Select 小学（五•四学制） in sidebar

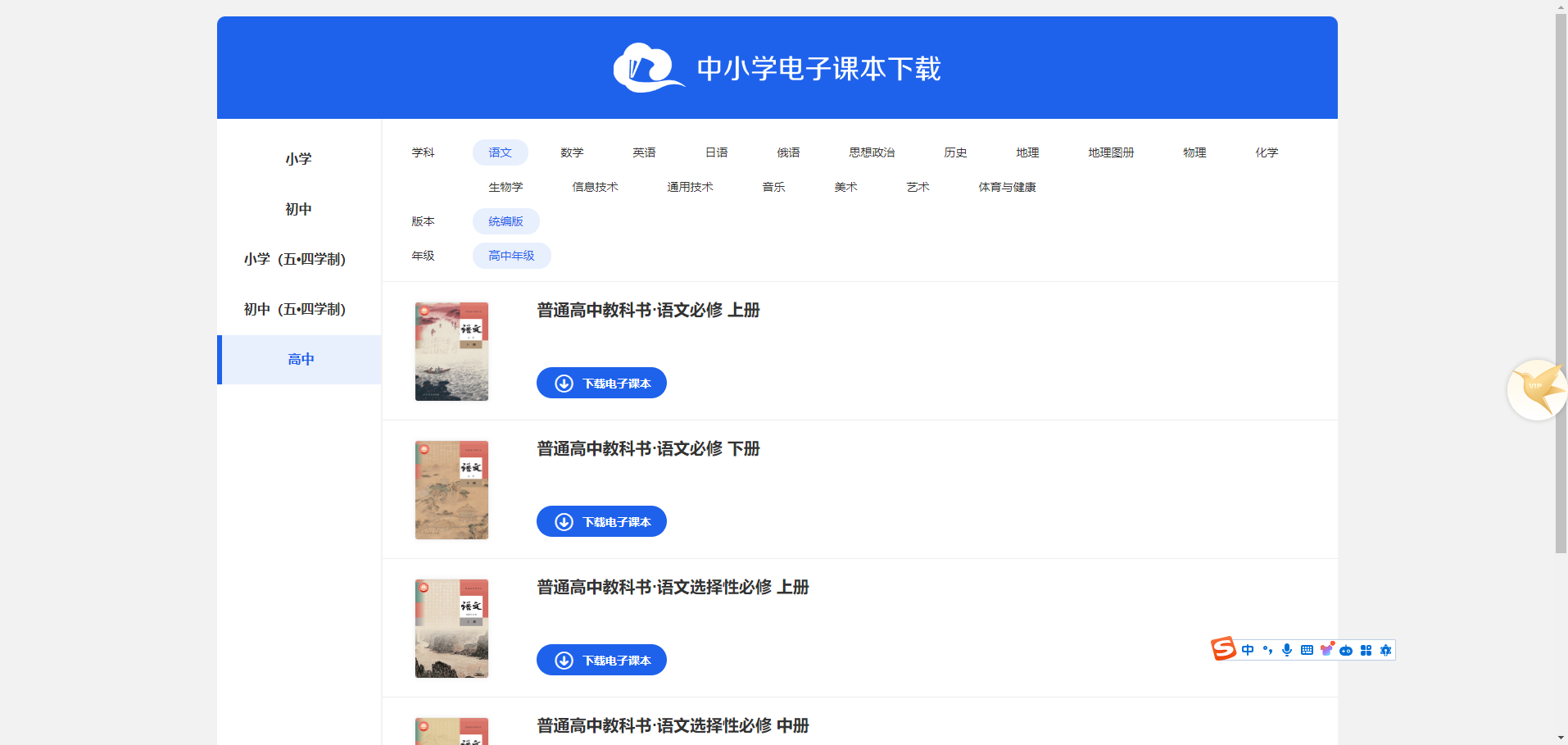point(298,259)
